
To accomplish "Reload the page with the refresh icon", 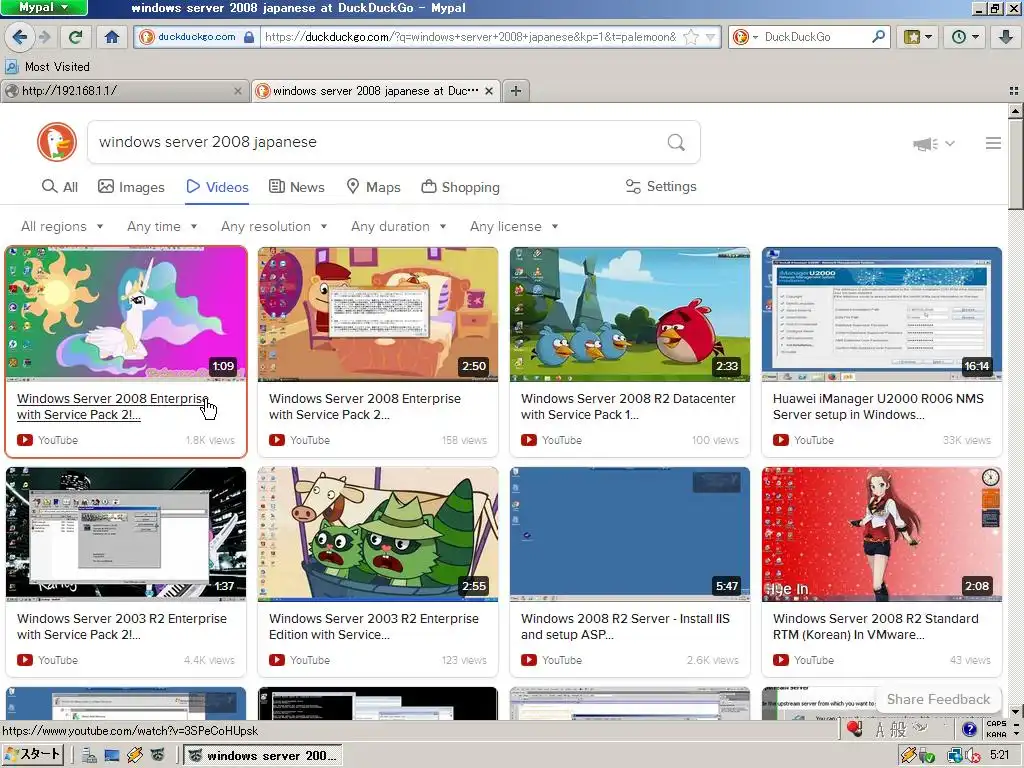I will tap(76, 37).
